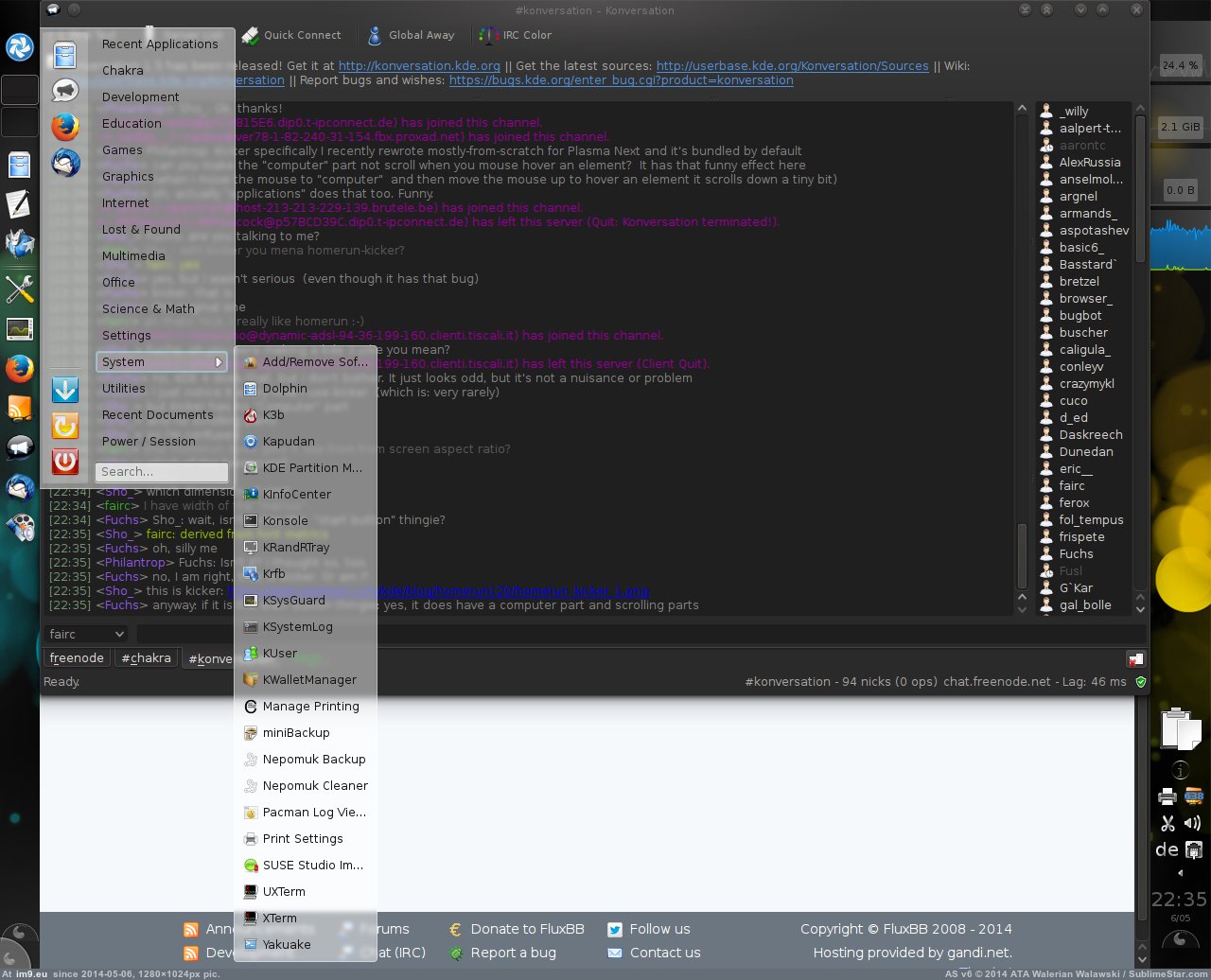Open the konversation.kde.org link
Image resolution: width=1211 pixels, height=980 pixels.
419,66
